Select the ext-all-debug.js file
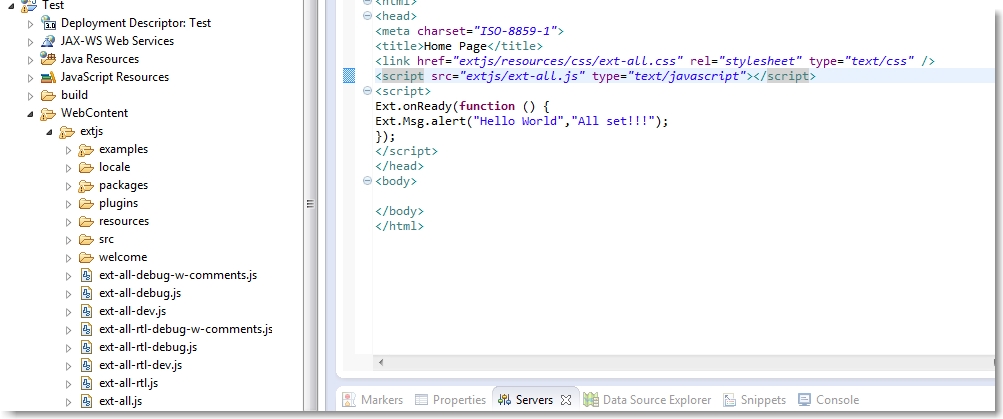The width and height of the screenshot is (1003, 419). coord(140,293)
